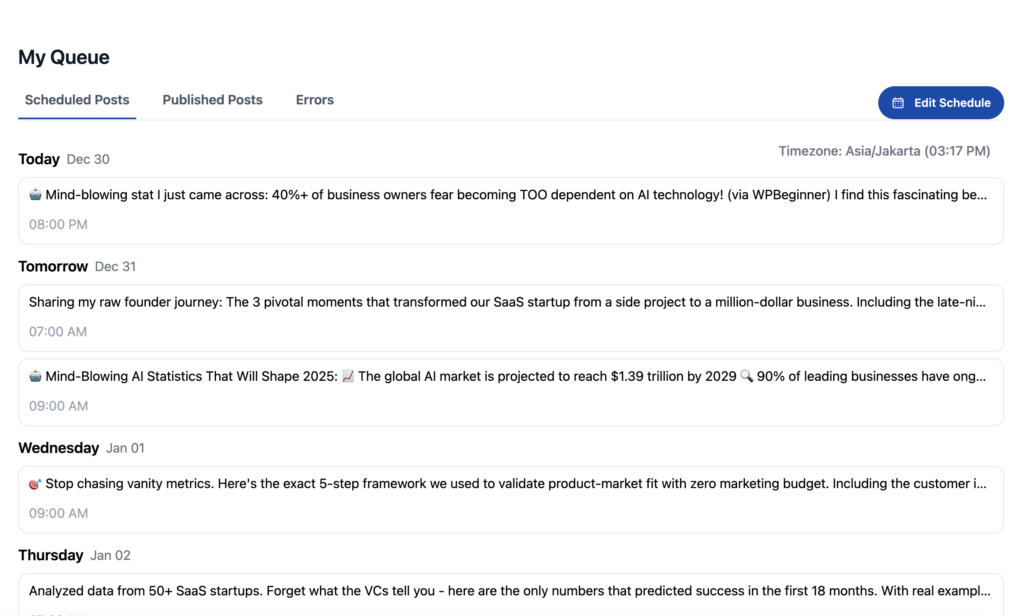
Task: Click the Today Dec 30 date header
Action: click(x=64, y=159)
